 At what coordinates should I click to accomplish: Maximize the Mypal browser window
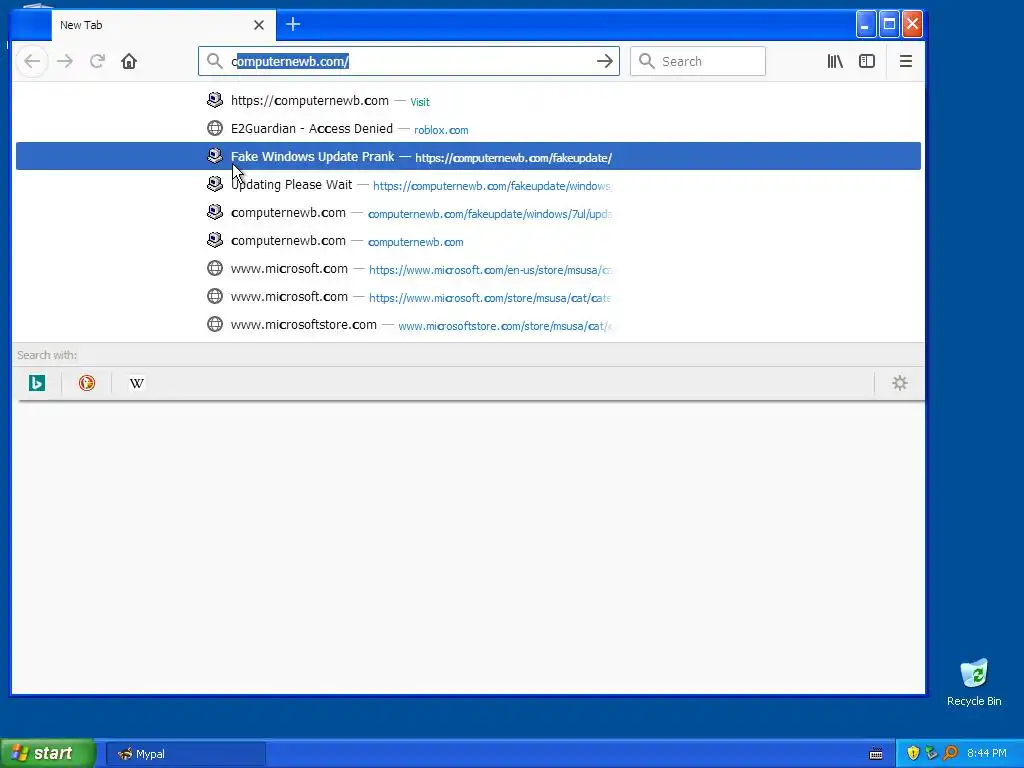coord(889,25)
